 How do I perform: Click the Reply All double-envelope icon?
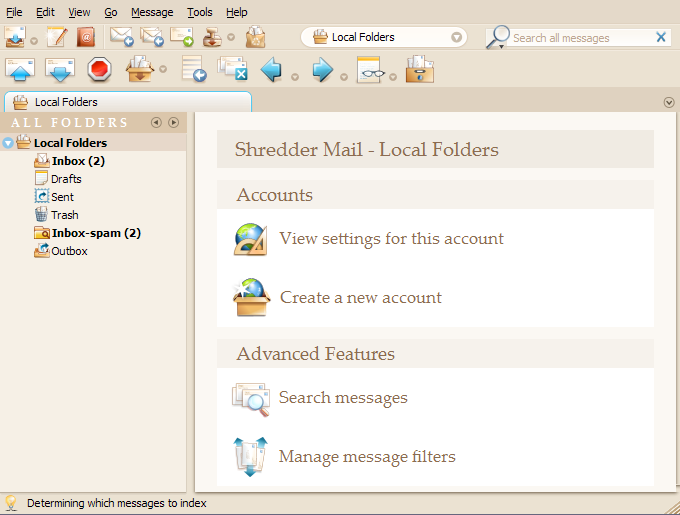click(151, 37)
